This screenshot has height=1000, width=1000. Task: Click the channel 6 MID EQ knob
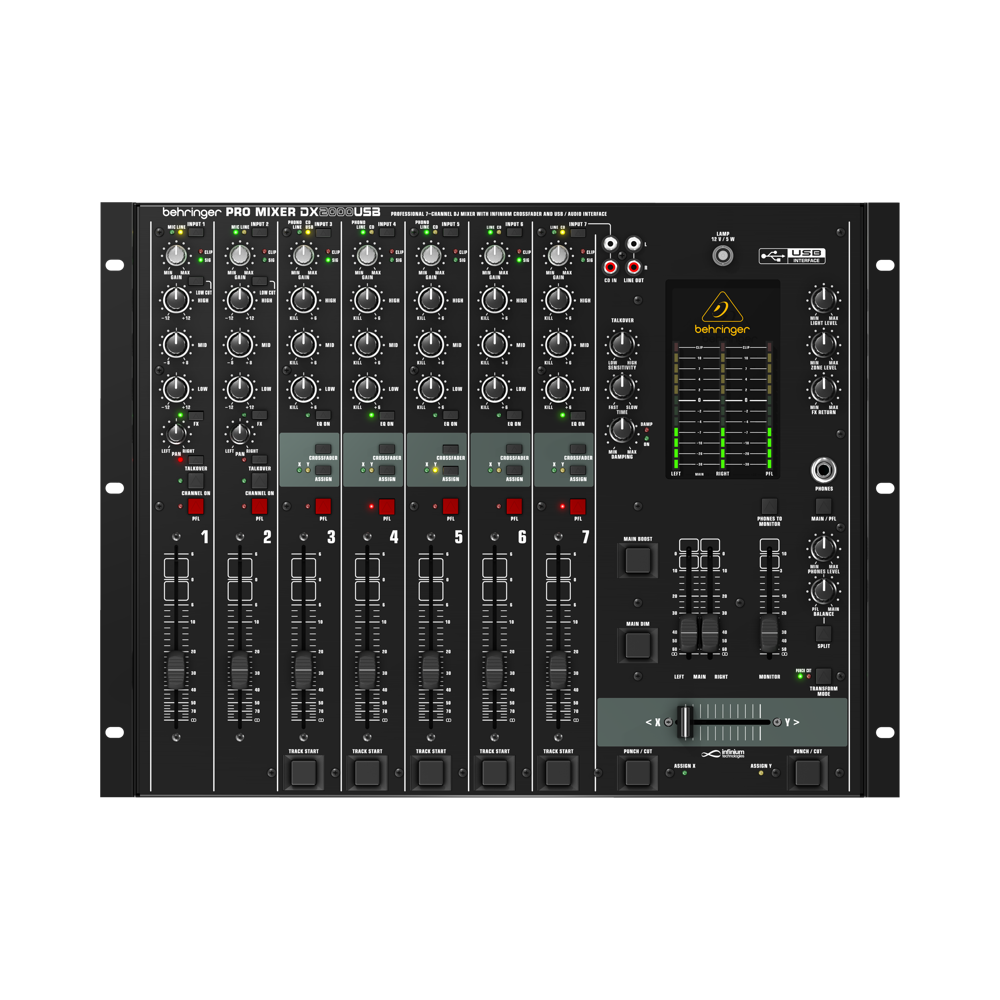coord(495,344)
